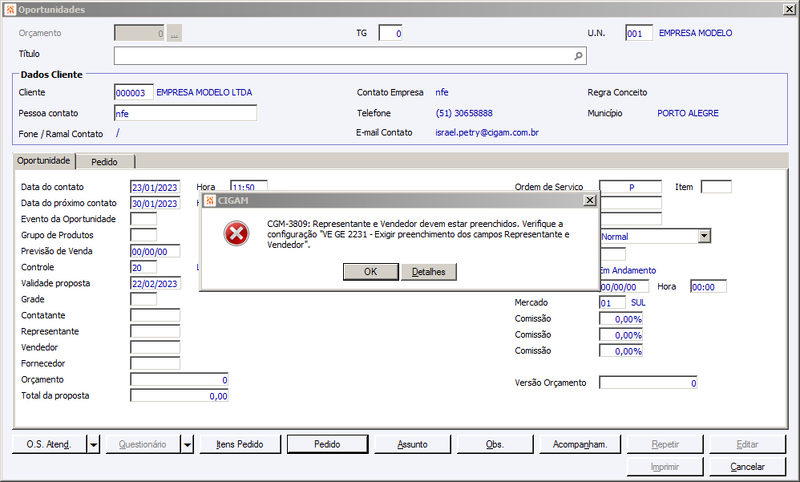Focus the Fornecedor input field
The image size is (800, 482).
pos(155,364)
